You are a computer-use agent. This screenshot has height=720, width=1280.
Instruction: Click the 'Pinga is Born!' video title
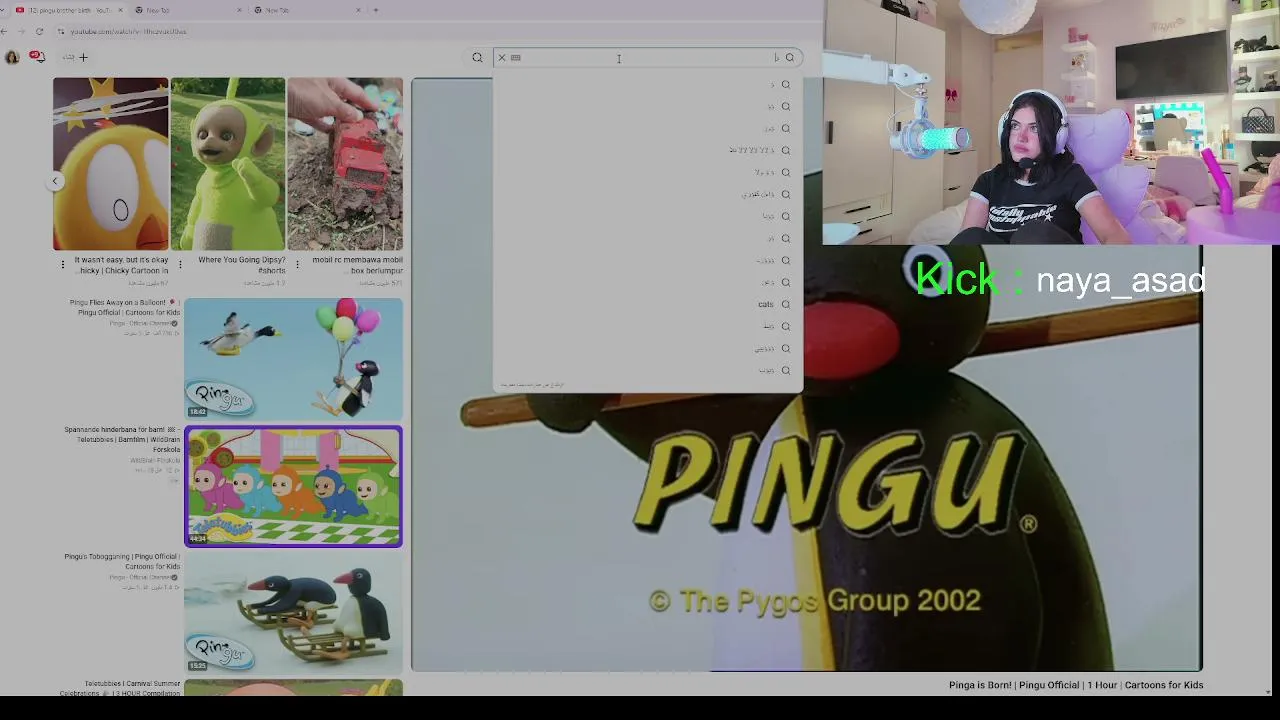click(1076, 685)
